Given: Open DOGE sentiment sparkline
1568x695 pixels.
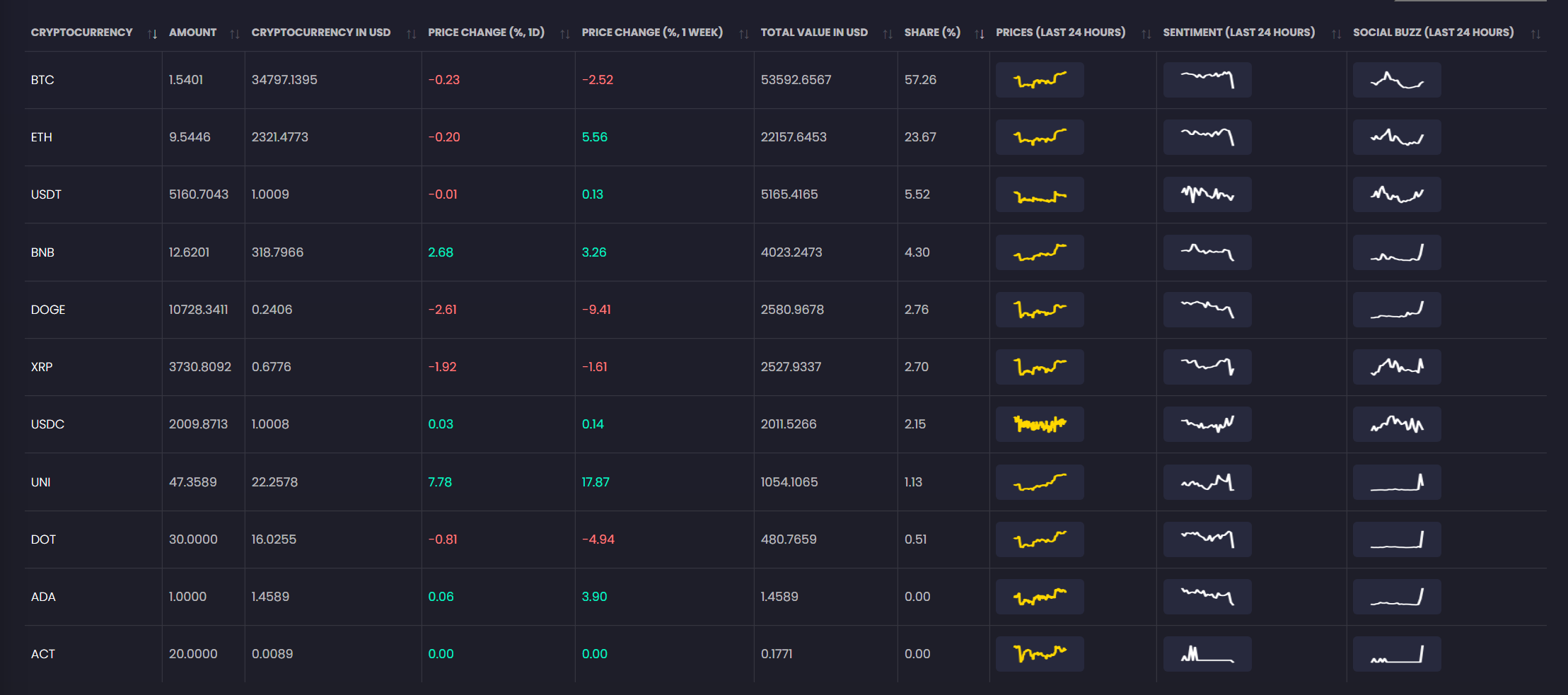Looking at the screenshot, I should (1207, 310).
